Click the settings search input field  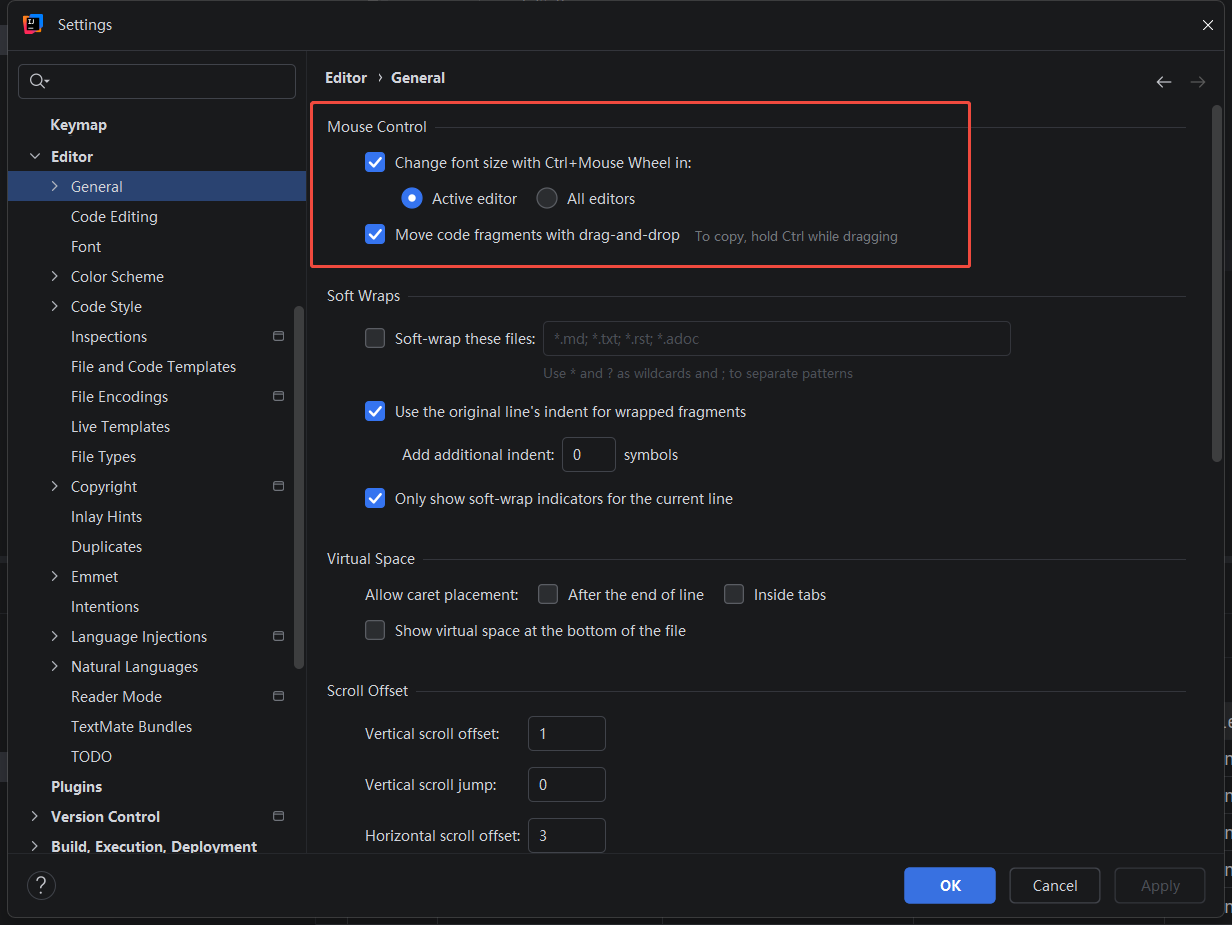coord(157,81)
